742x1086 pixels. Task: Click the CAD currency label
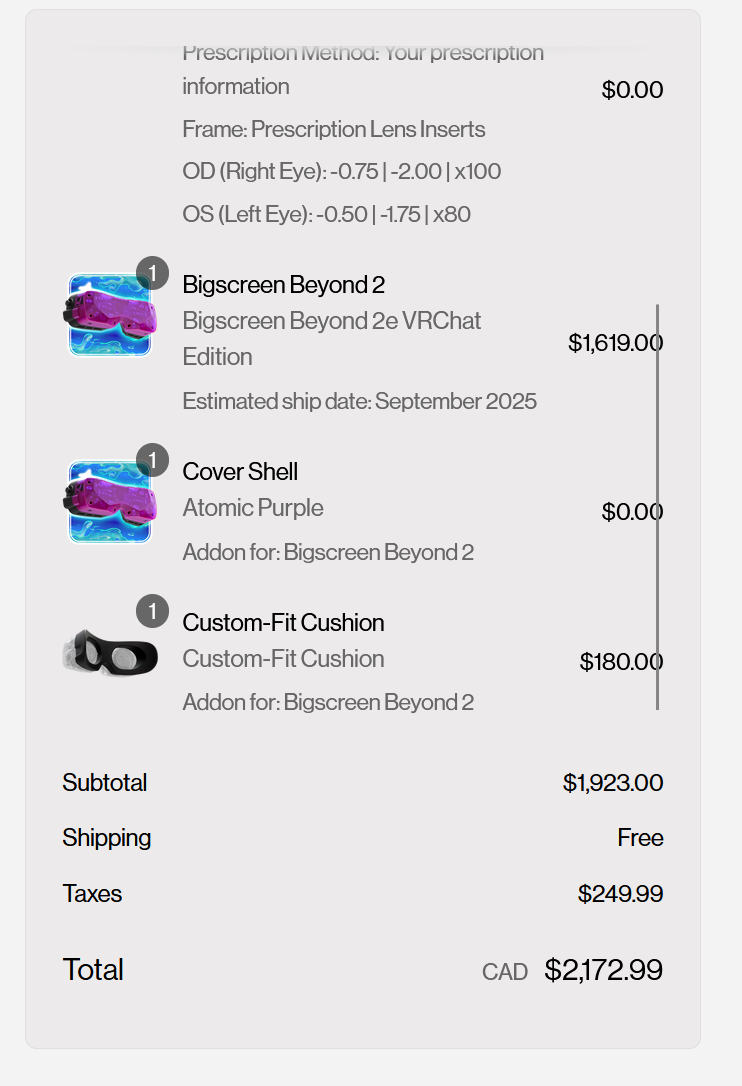[x=504, y=972]
